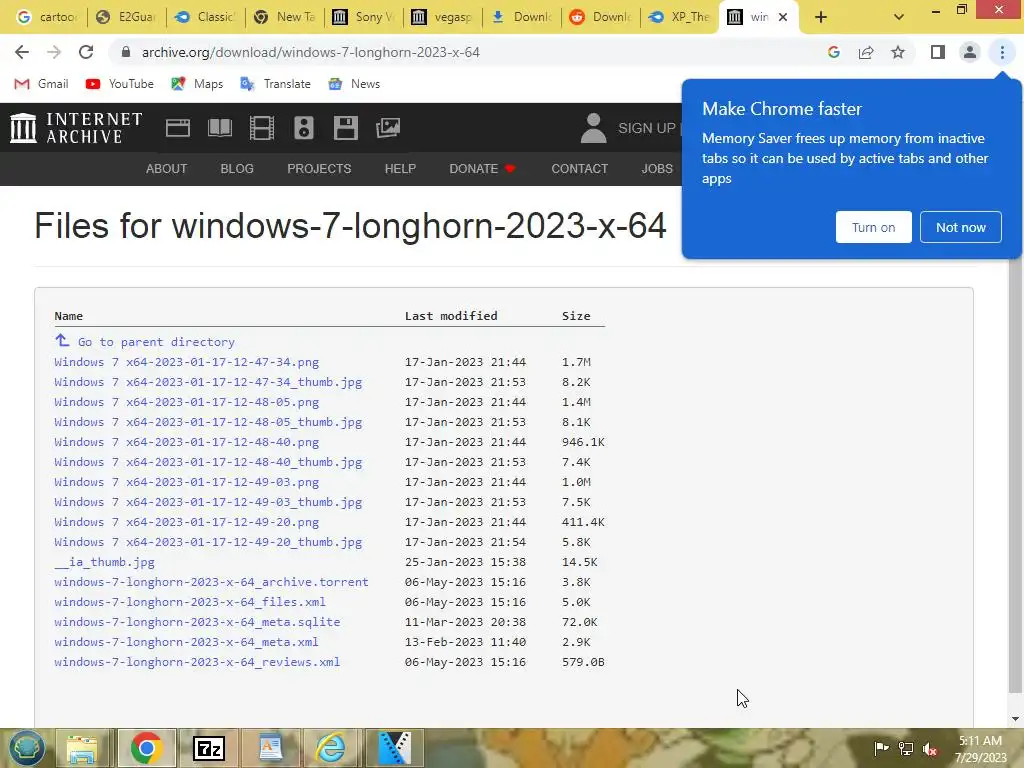
Task: Open the CONTACT menu item
Action: coord(579,168)
